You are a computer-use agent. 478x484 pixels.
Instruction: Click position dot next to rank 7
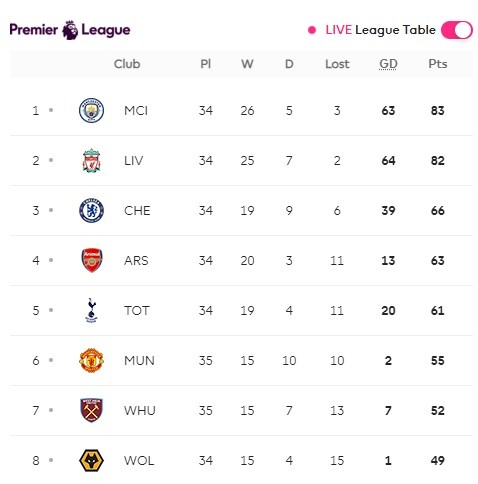tap(51, 410)
